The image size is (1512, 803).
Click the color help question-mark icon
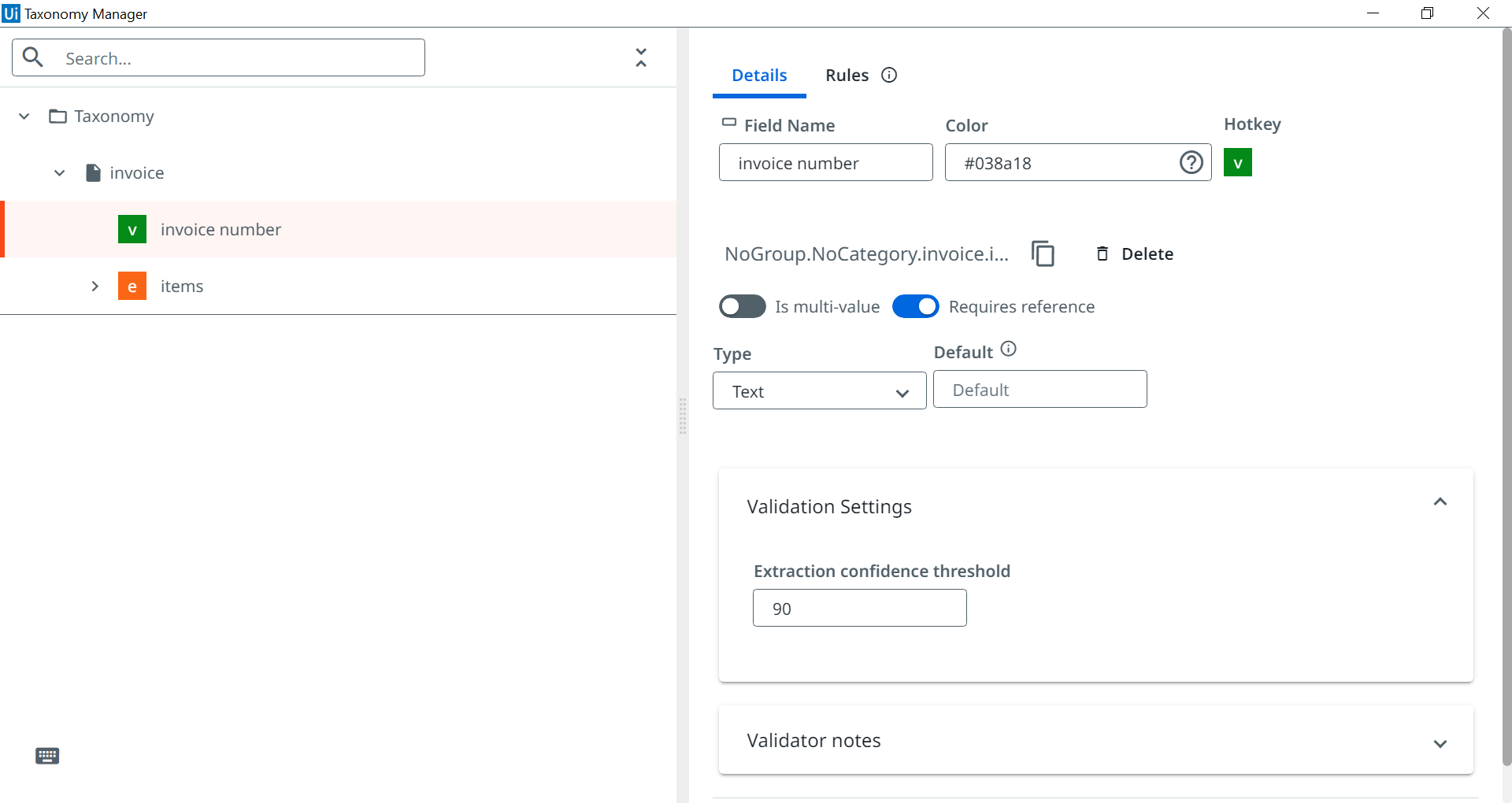(x=1191, y=163)
